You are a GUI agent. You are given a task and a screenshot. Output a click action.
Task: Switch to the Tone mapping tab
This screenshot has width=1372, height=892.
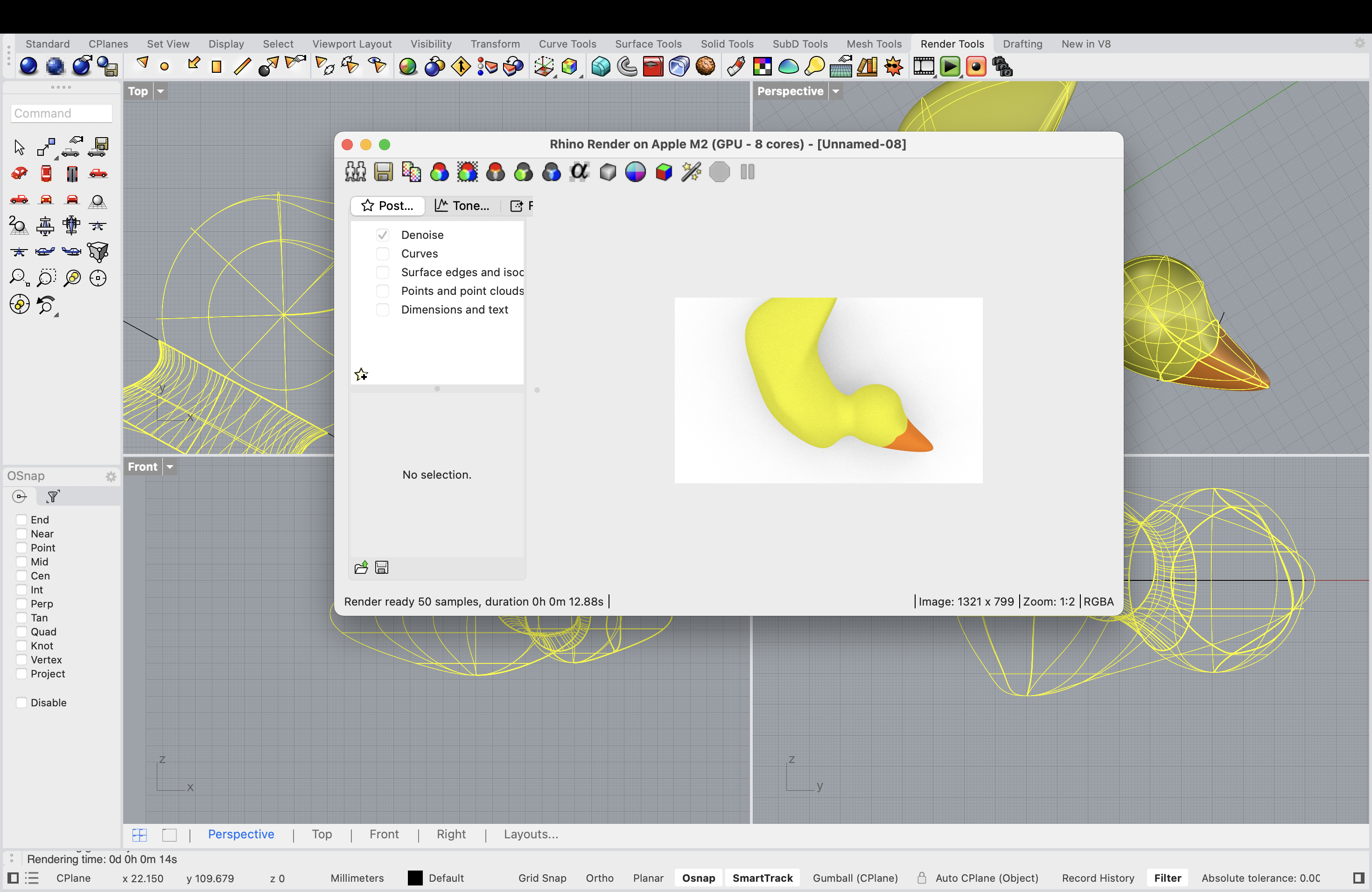click(462, 206)
